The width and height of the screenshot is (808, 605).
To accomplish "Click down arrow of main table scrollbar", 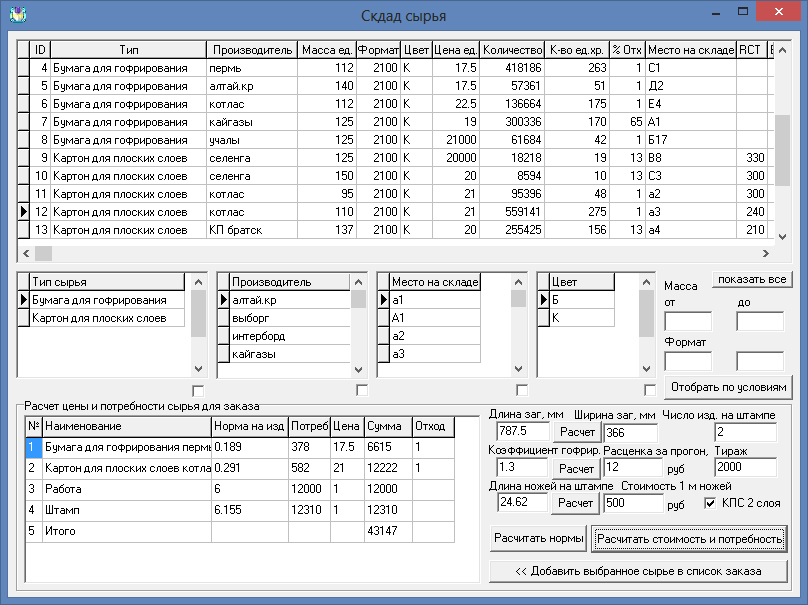I will click(x=782, y=237).
